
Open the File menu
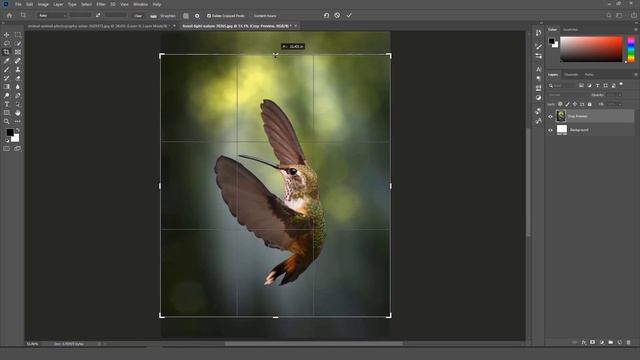[x=18, y=4]
